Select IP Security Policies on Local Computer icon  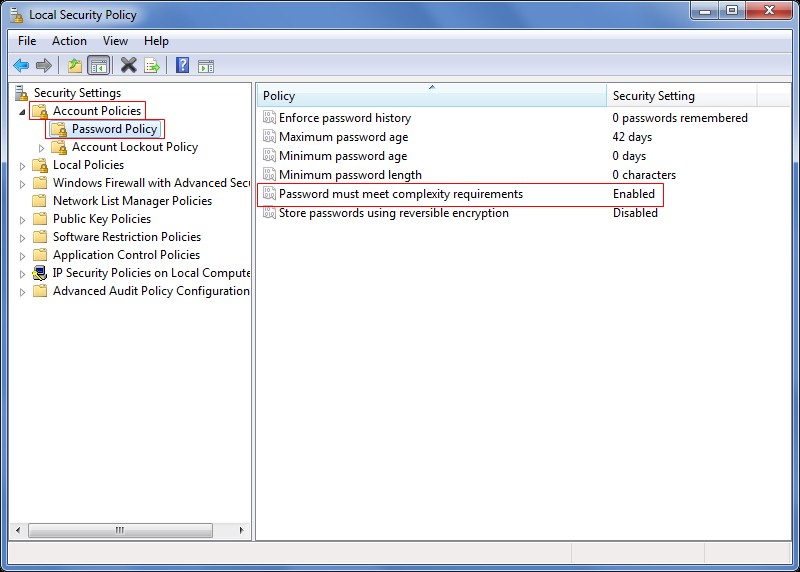[x=40, y=273]
